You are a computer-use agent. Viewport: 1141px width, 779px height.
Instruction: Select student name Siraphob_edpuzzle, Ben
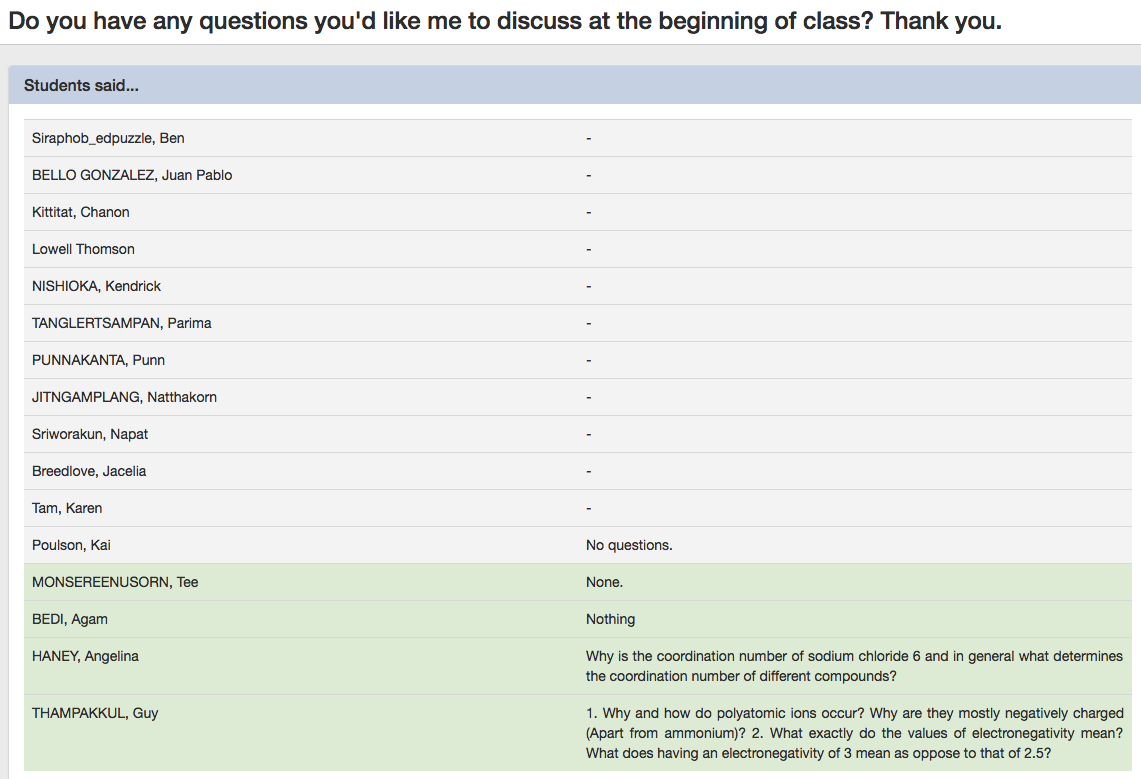coord(108,138)
